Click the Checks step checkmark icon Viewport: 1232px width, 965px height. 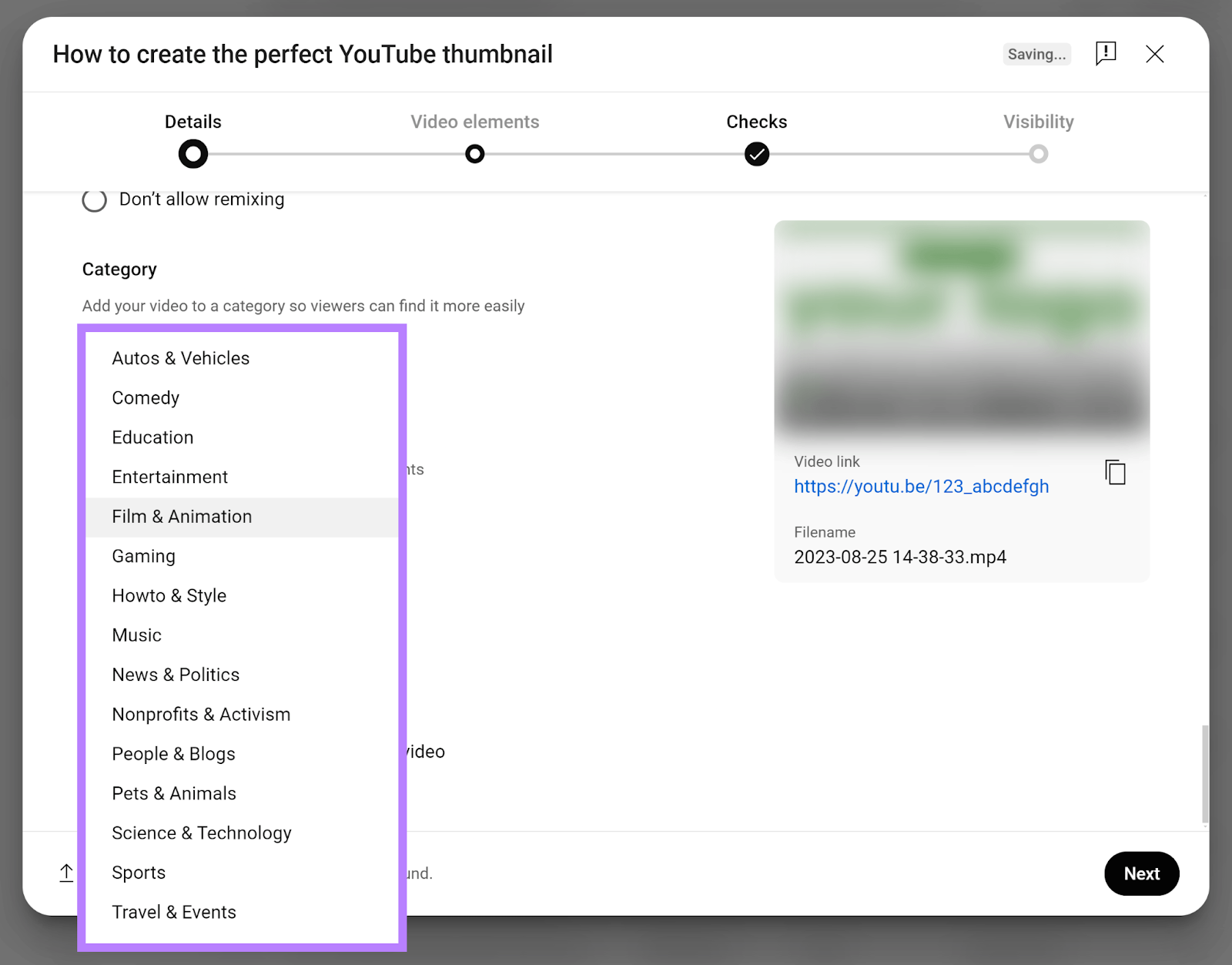(756, 155)
